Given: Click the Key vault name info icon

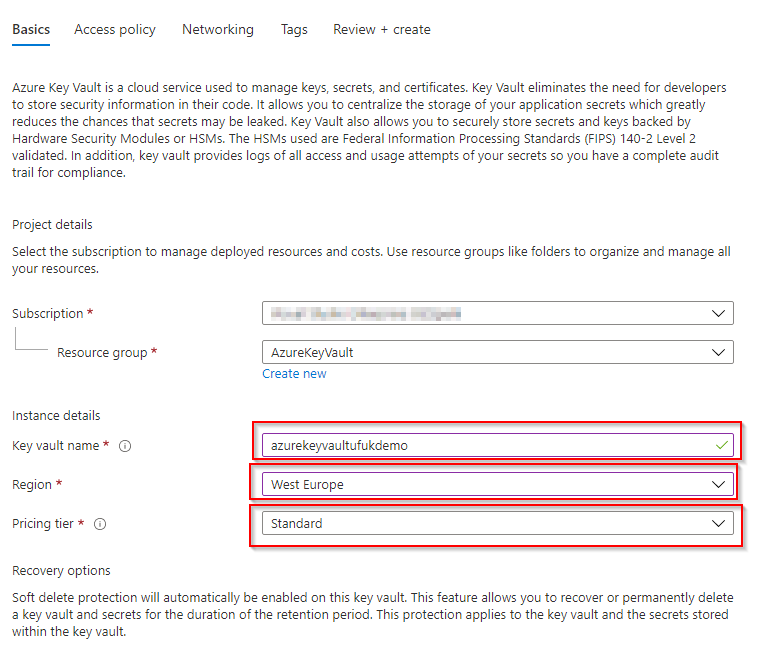Looking at the screenshot, I should [x=125, y=446].
